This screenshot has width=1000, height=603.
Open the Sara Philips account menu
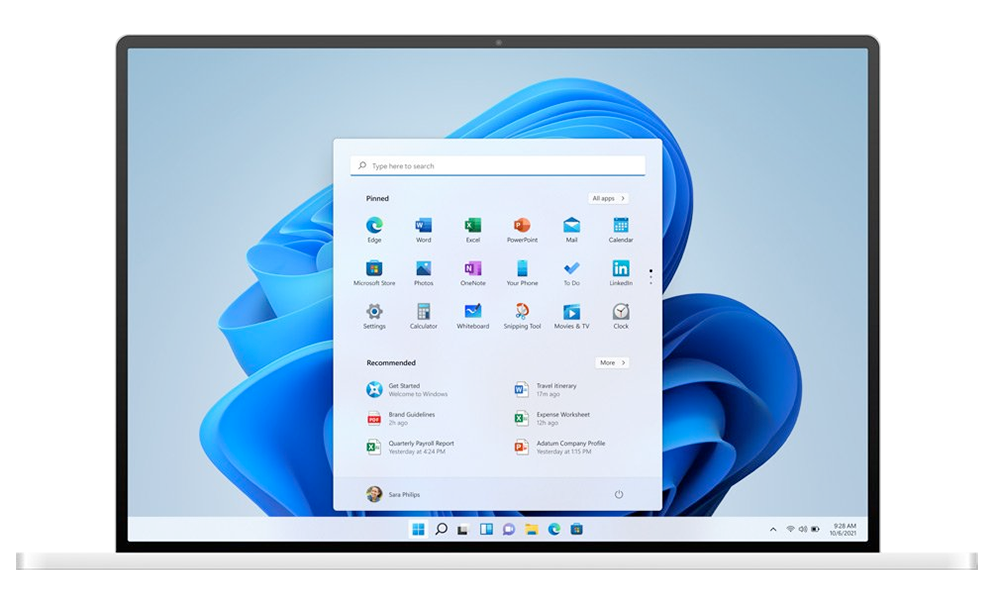click(393, 494)
